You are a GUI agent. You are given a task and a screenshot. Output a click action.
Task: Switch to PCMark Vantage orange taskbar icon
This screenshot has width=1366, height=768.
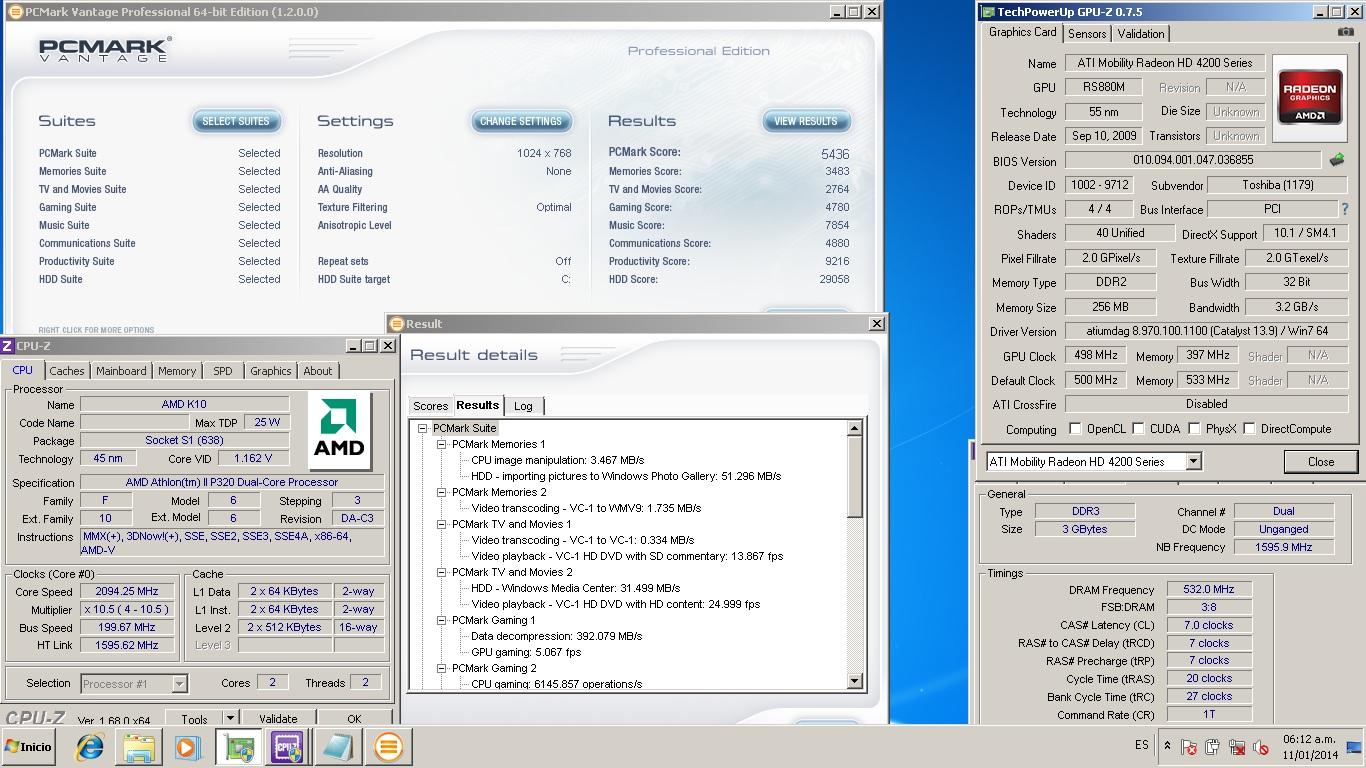(389, 747)
